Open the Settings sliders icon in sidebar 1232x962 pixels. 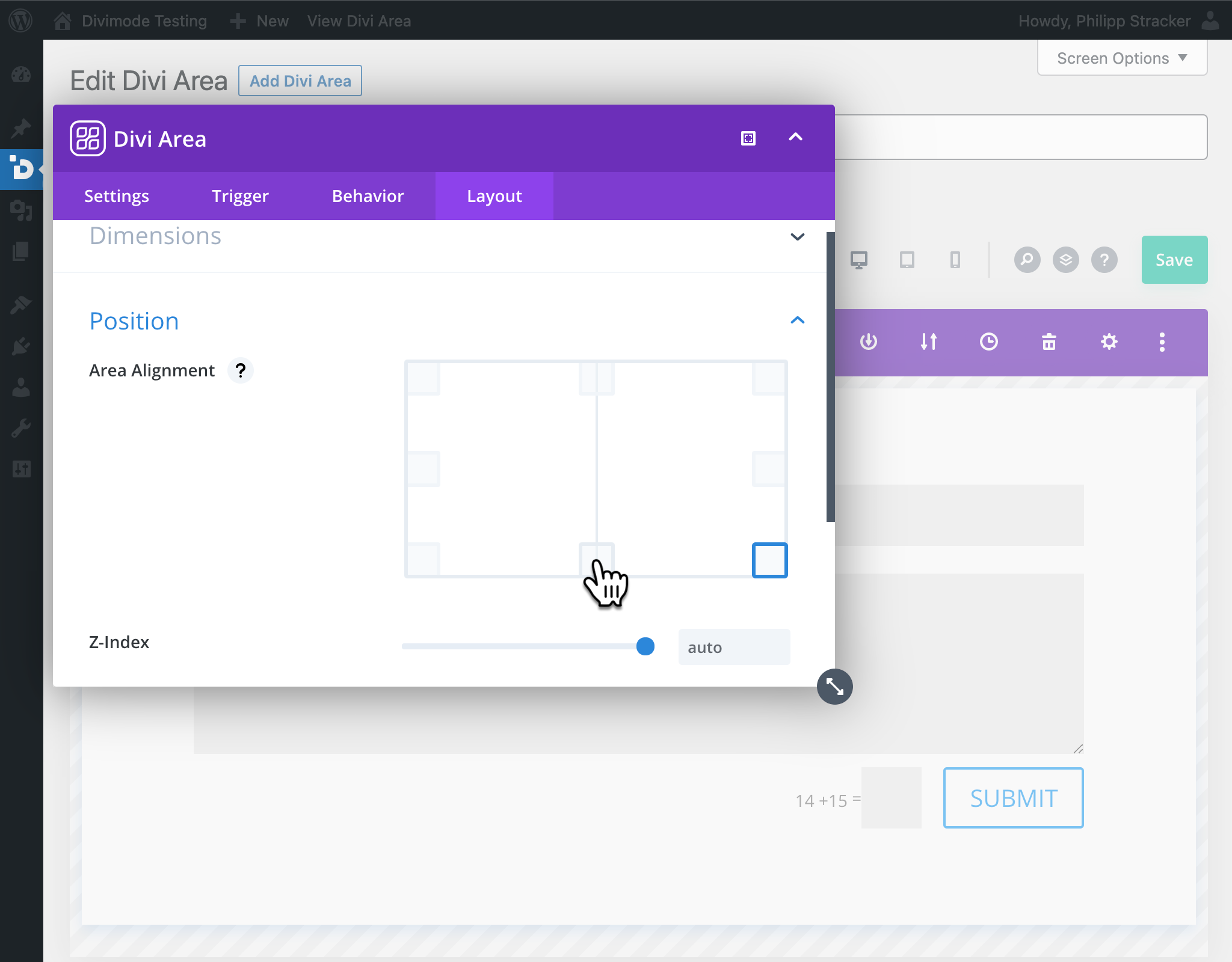coord(21,469)
